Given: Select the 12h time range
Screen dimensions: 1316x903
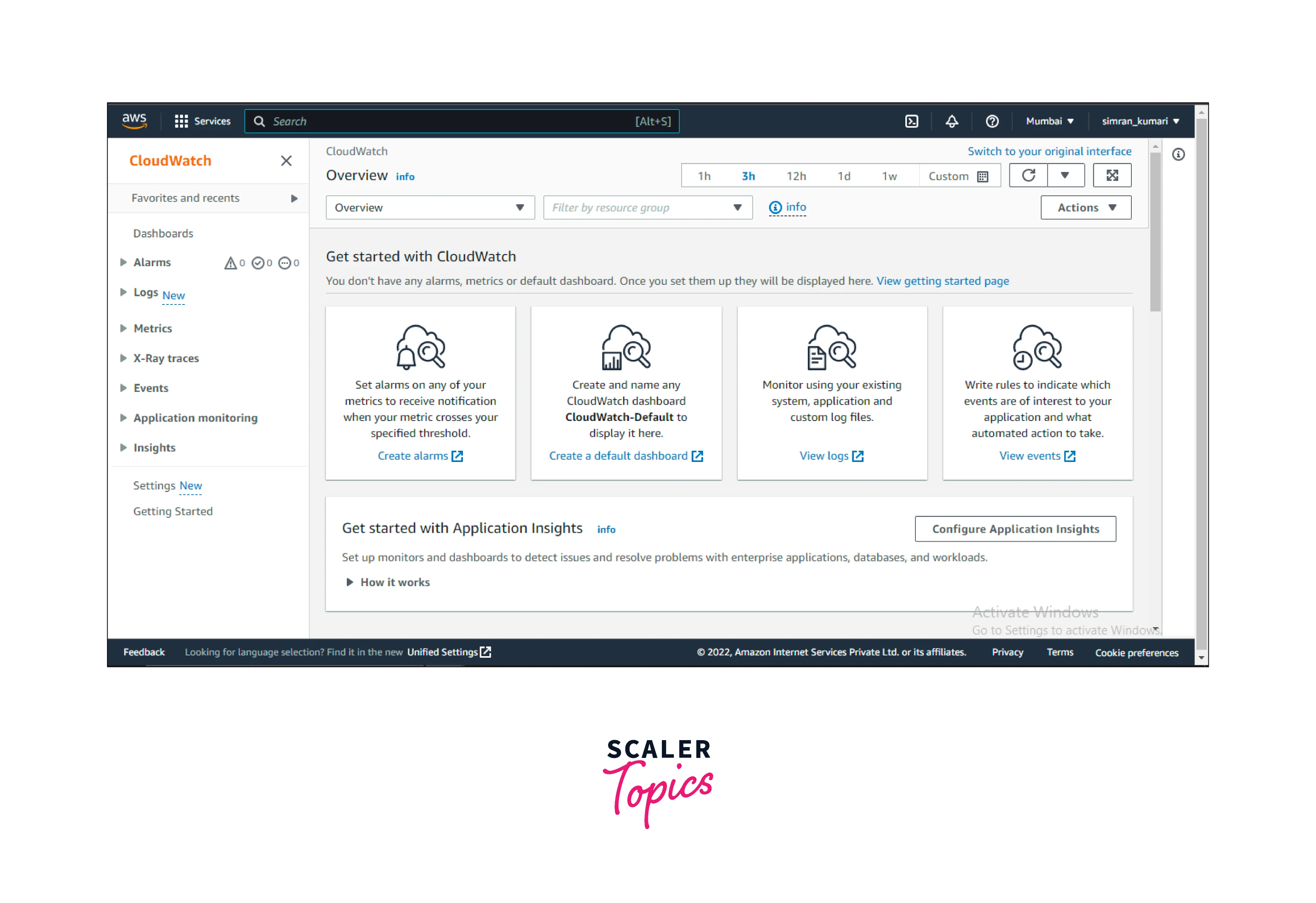Looking at the screenshot, I should coord(796,176).
